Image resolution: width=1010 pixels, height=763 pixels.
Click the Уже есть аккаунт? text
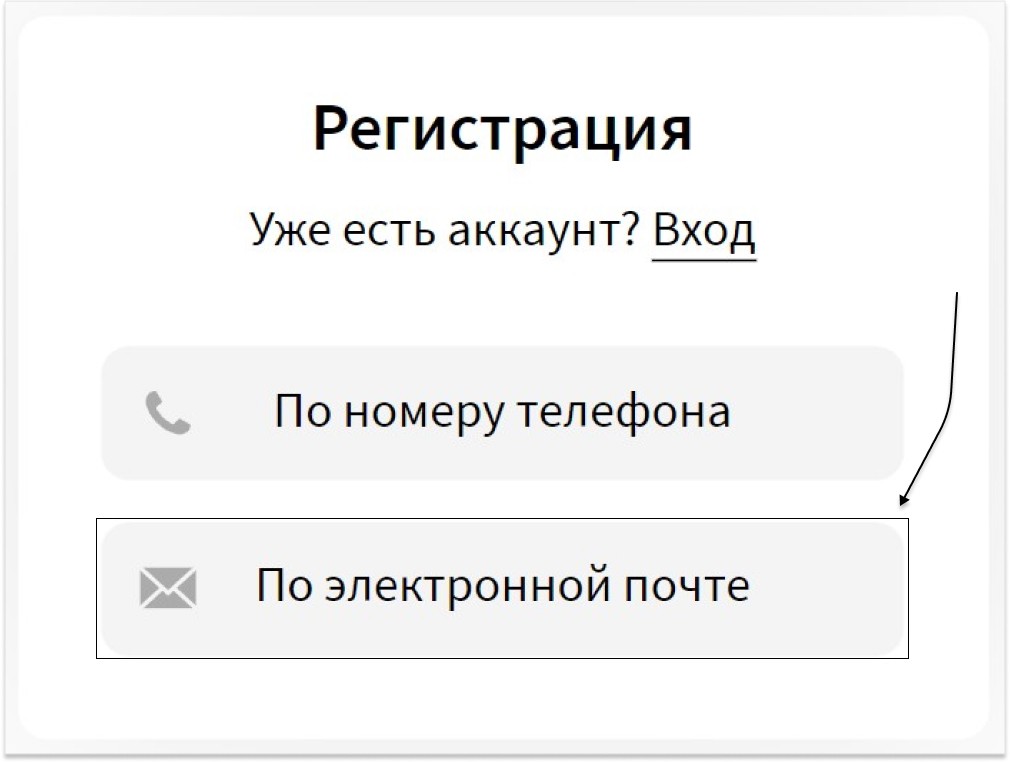pos(444,230)
